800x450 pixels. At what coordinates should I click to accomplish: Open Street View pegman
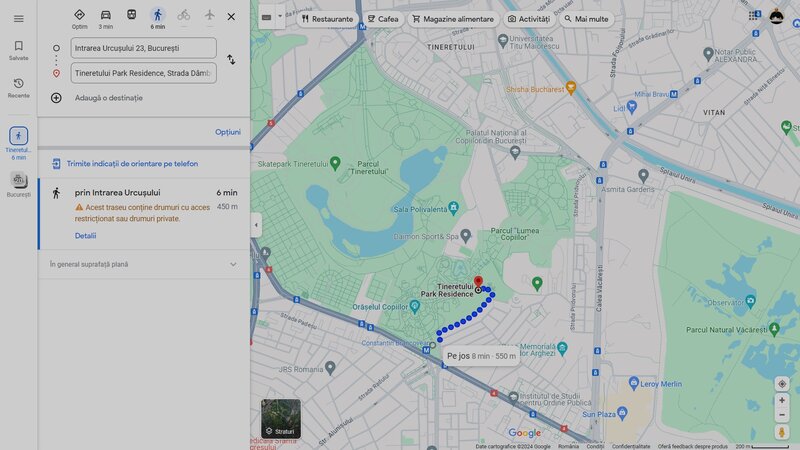pyautogui.click(x=782, y=432)
